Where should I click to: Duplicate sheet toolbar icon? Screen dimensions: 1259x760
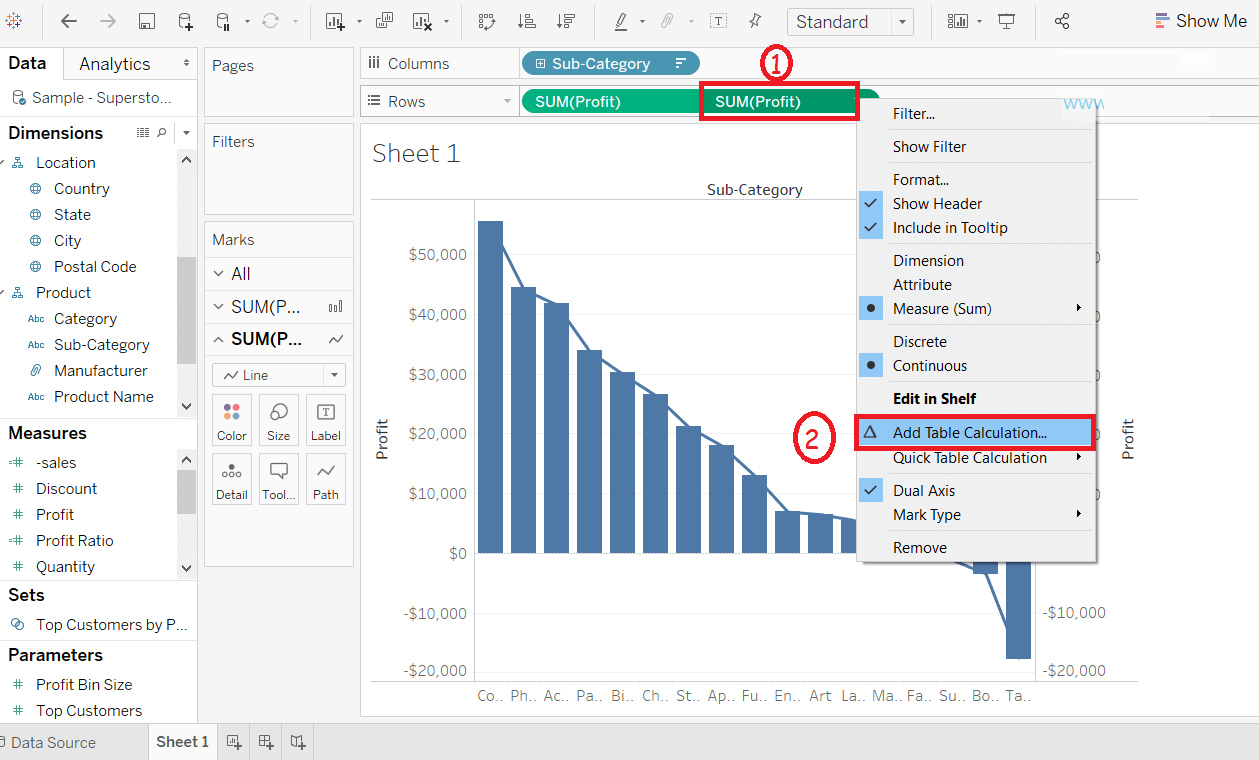[x=384, y=21]
